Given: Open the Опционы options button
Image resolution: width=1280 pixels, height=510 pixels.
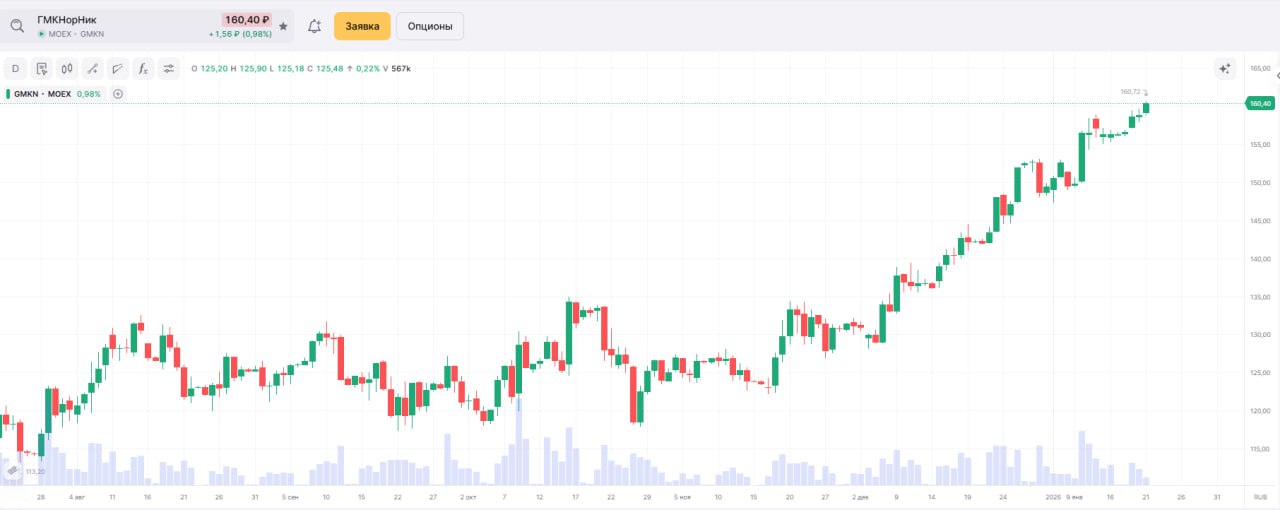Looking at the screenshot, I should pos(430,26).
